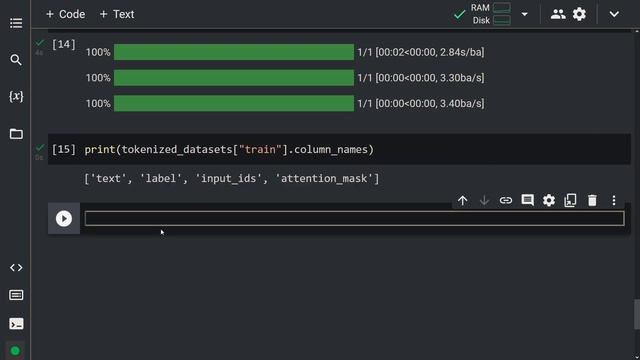The height and width of the screenshot is (360, 640).
Task: Open the command palette icon
Action: pyautogui.click(x=16, y=295)
